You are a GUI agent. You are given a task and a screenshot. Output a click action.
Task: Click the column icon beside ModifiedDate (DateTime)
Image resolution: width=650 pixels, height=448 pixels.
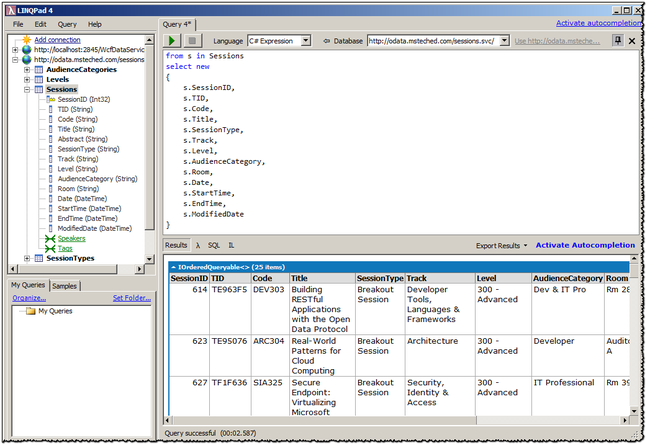click(x=51, y=229)
